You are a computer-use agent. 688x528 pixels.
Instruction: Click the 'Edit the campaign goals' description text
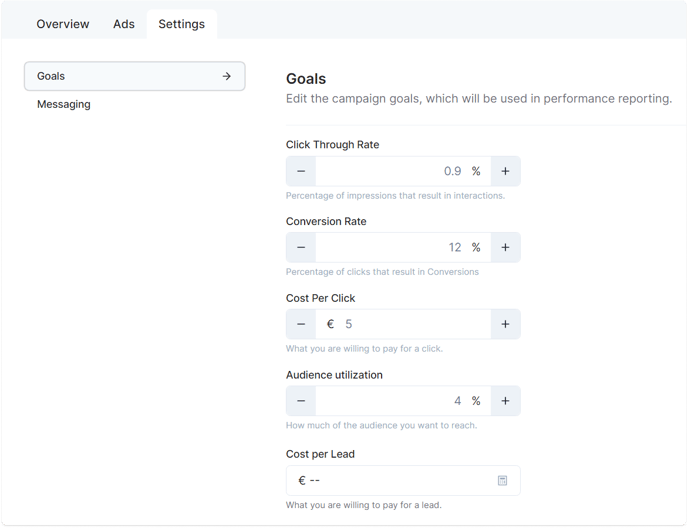pos(479,99)
